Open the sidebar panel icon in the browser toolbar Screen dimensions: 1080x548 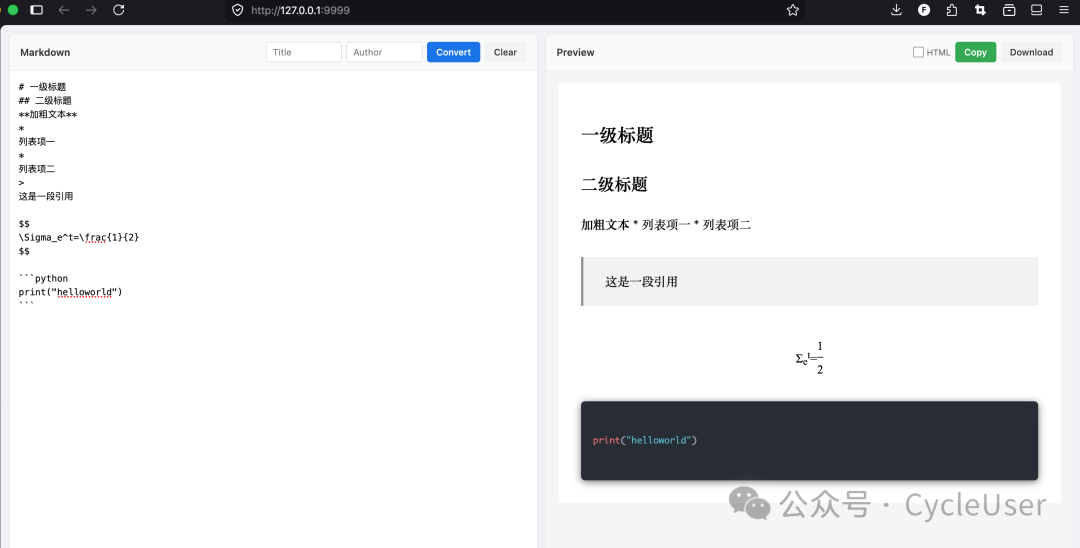[x=37, y=10]
